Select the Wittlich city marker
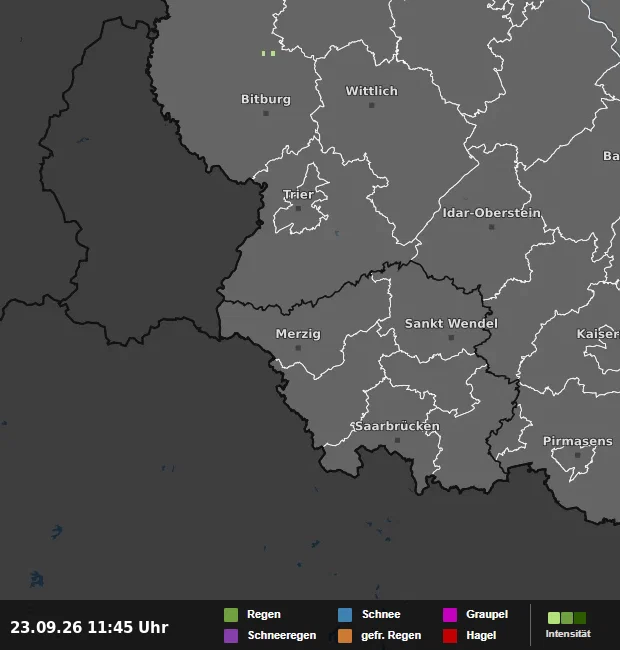Viewport: 620px width, 650px height. tap(372, 105)
